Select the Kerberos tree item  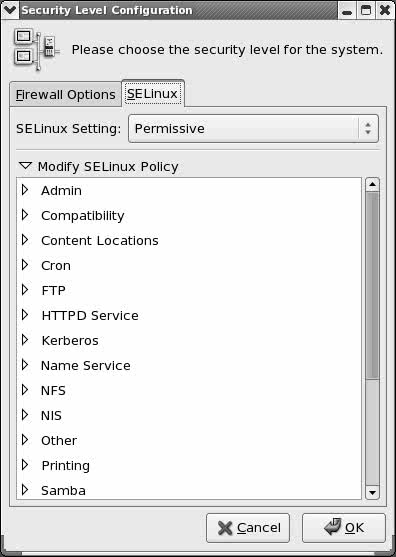tap(70, 340)
